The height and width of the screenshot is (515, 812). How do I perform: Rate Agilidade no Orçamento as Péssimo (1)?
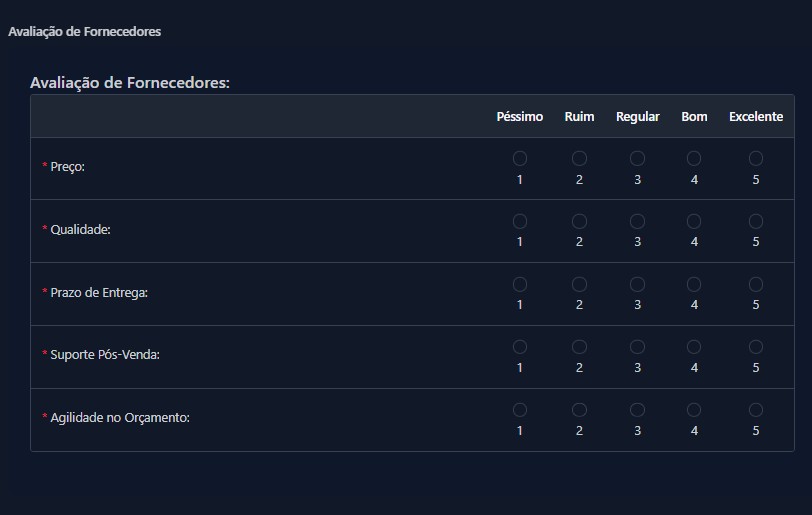pos(520,410)
